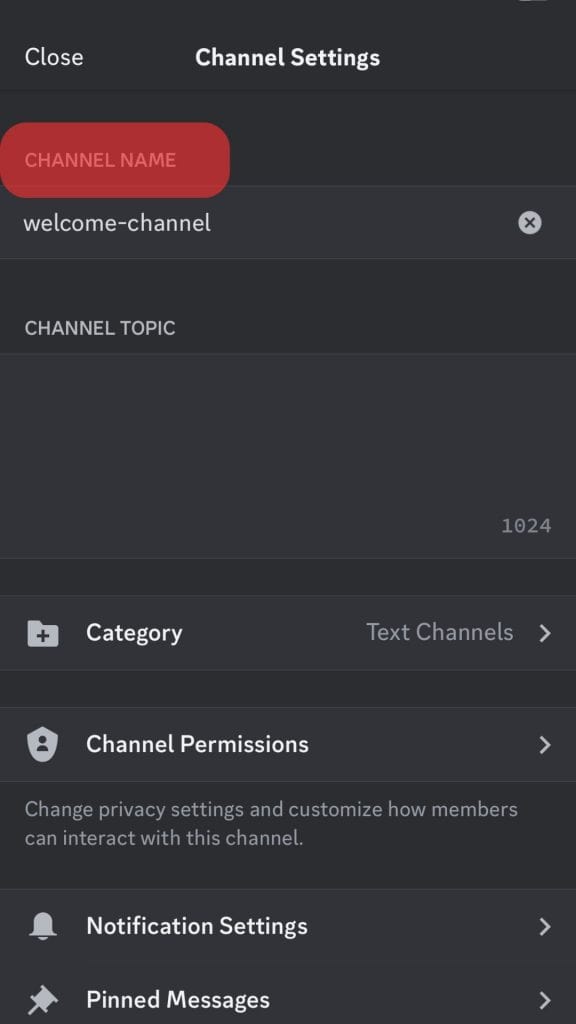Select the shield icon for Channel Permissions
576x1024 pixels.
[40, 744]
